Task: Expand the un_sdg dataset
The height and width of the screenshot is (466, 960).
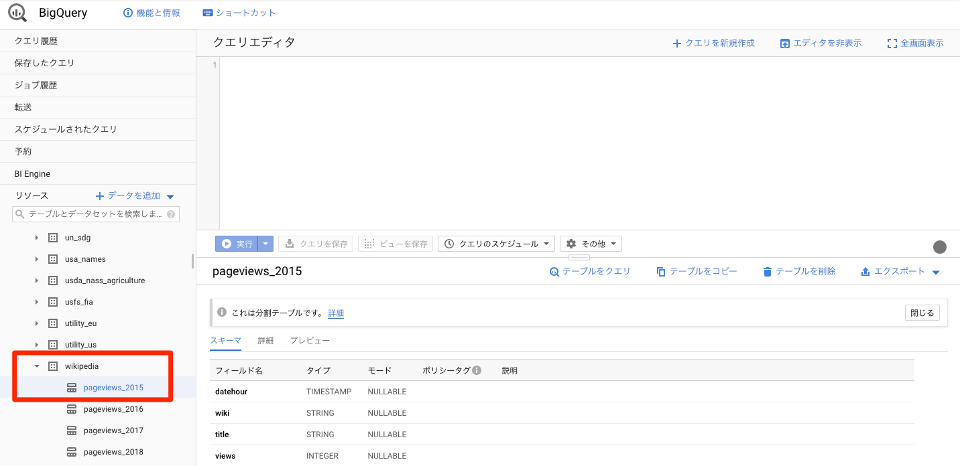Action: pos(36,237)
